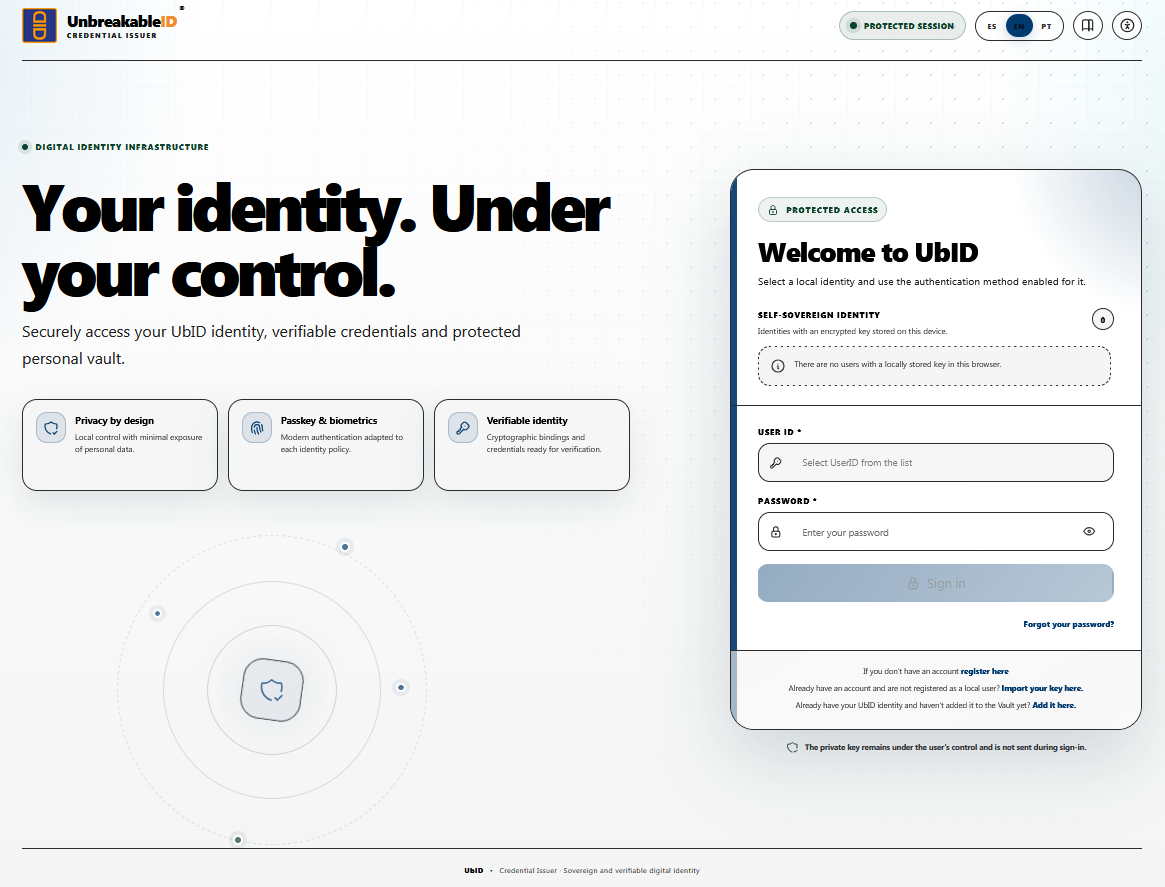Focus the Enter your password field
This screenshot has height=887, width=1165.
pyautogui.click(x=935, y=532)
